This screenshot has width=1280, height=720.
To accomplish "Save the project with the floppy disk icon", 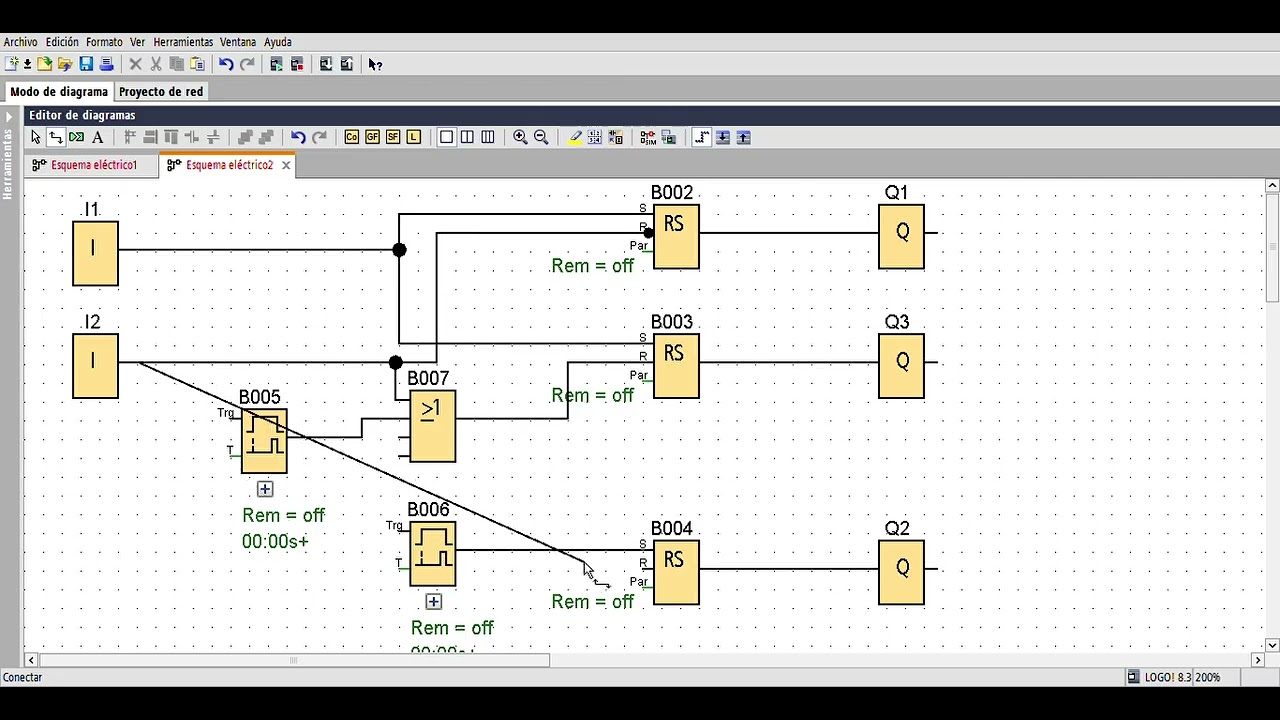I will point(86,64).
